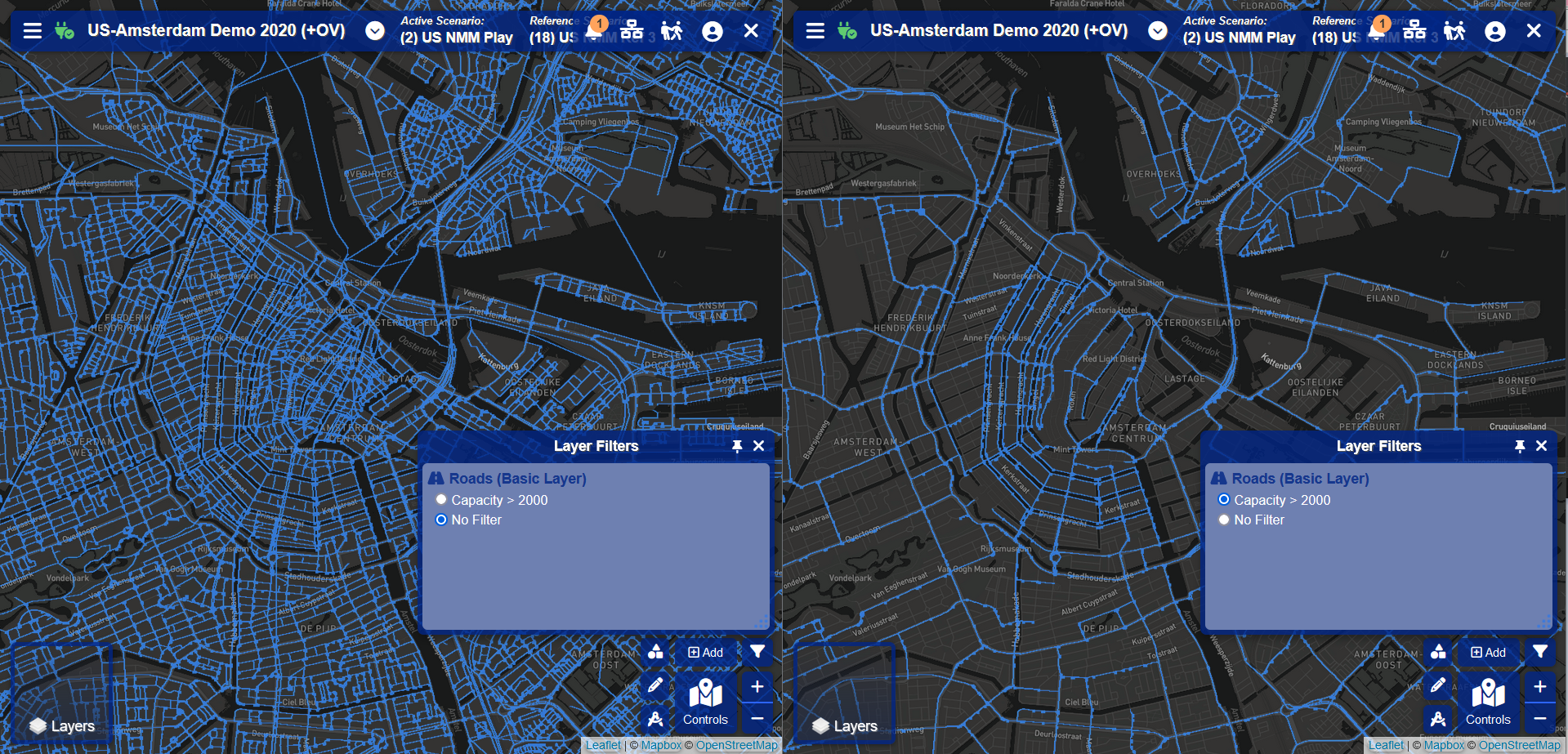Expand project dropdown chevron in the right view
The width and height of the screenshot is (1568, 754).
(x=1158, y=31)
